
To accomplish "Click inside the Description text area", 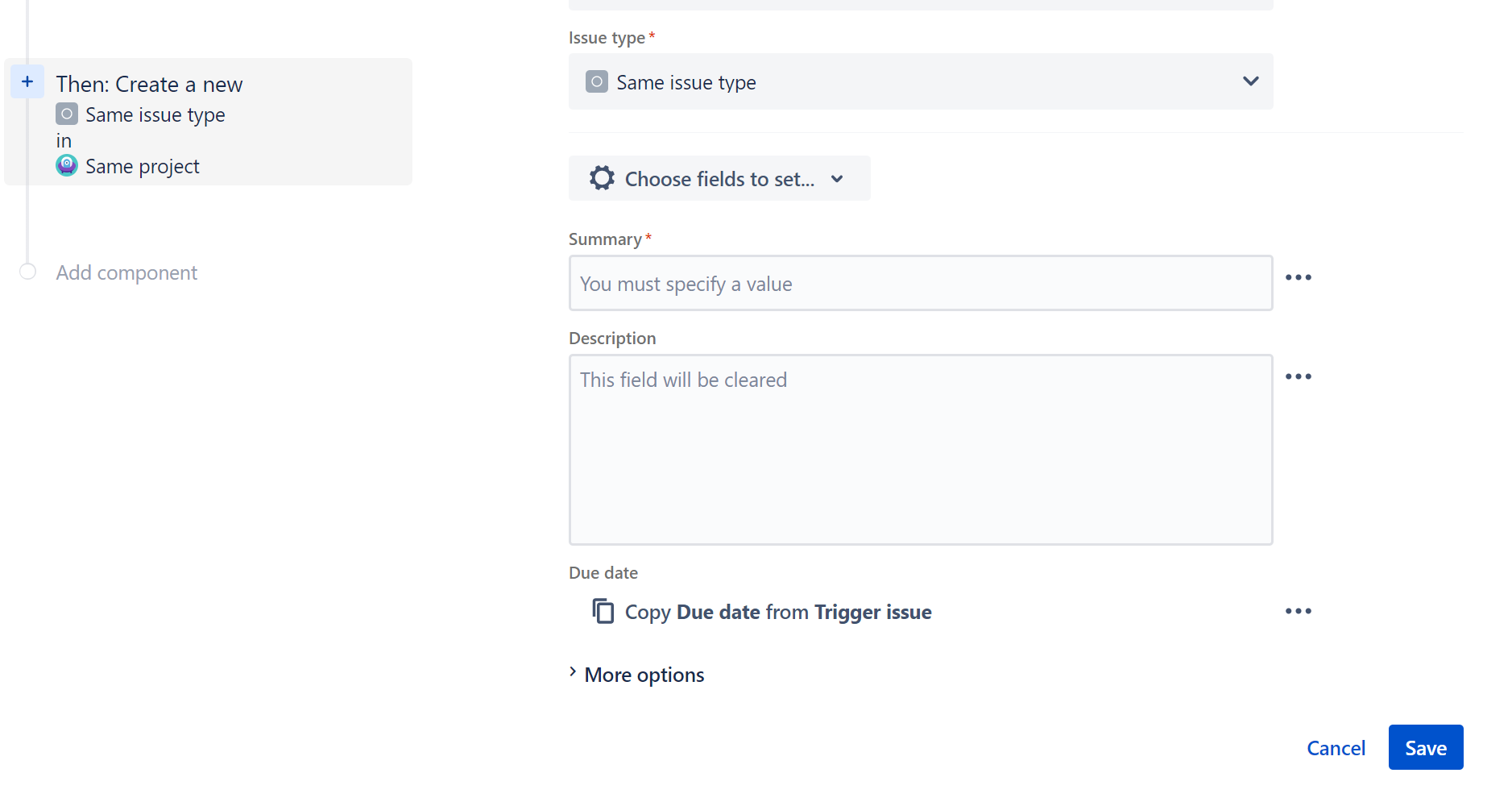I will tap(921, 449).
